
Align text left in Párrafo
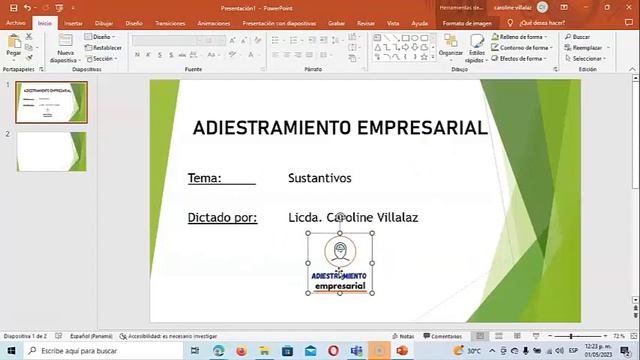coord(276,55)
